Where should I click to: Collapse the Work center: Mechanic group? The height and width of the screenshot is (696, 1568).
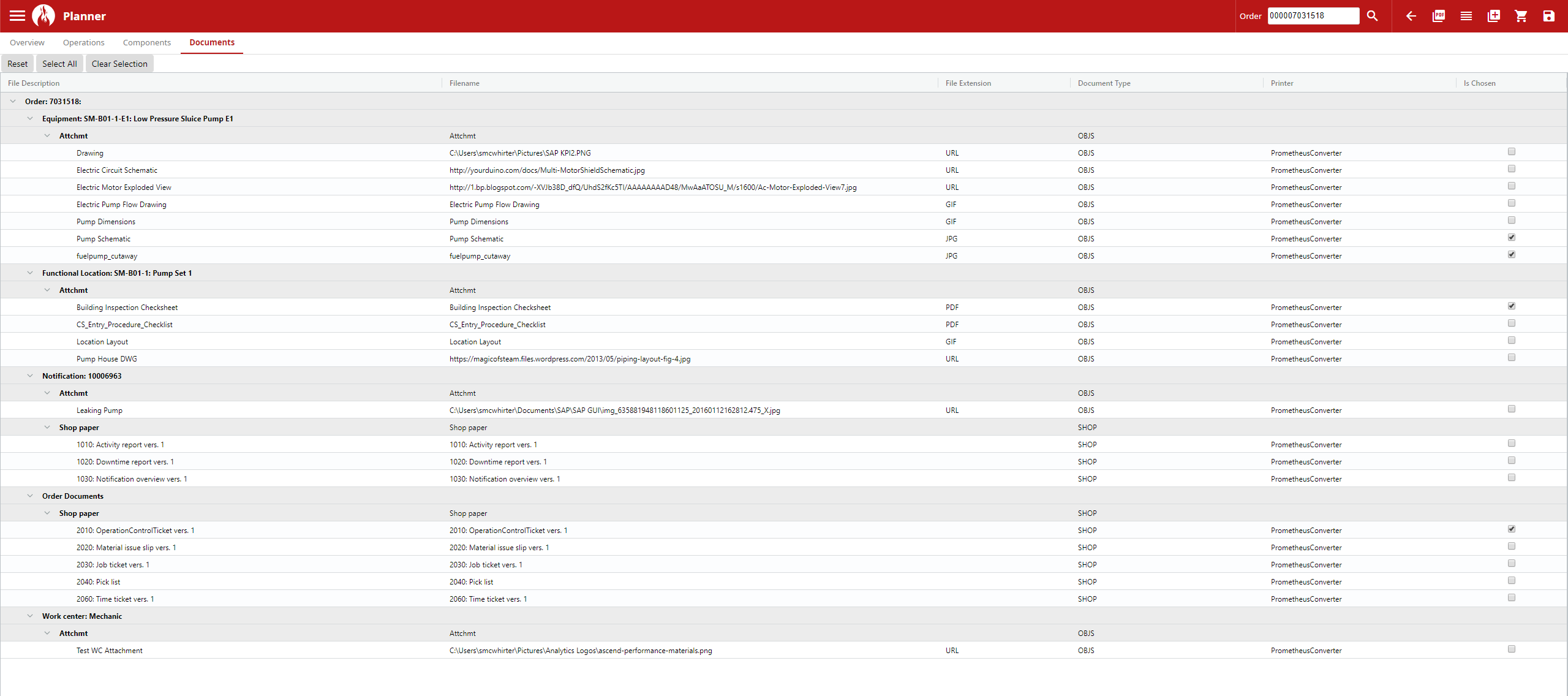(30, 615)
